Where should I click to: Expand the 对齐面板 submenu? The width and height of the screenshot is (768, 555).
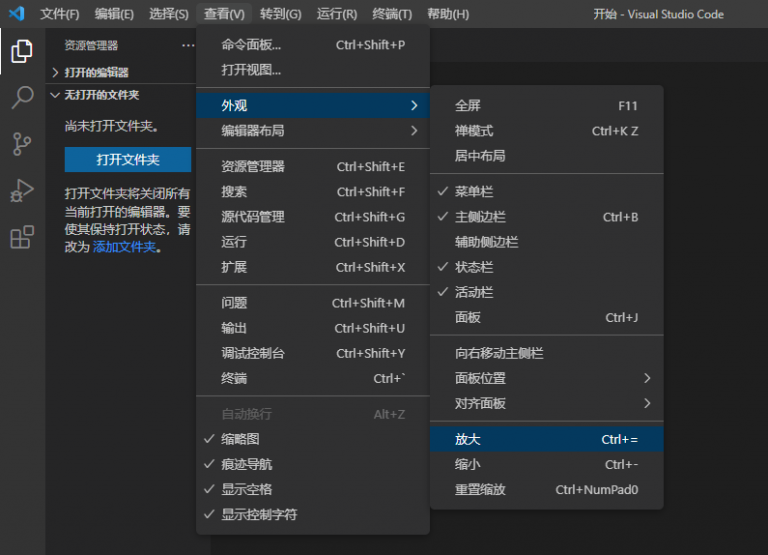click(x=547, y=403)
